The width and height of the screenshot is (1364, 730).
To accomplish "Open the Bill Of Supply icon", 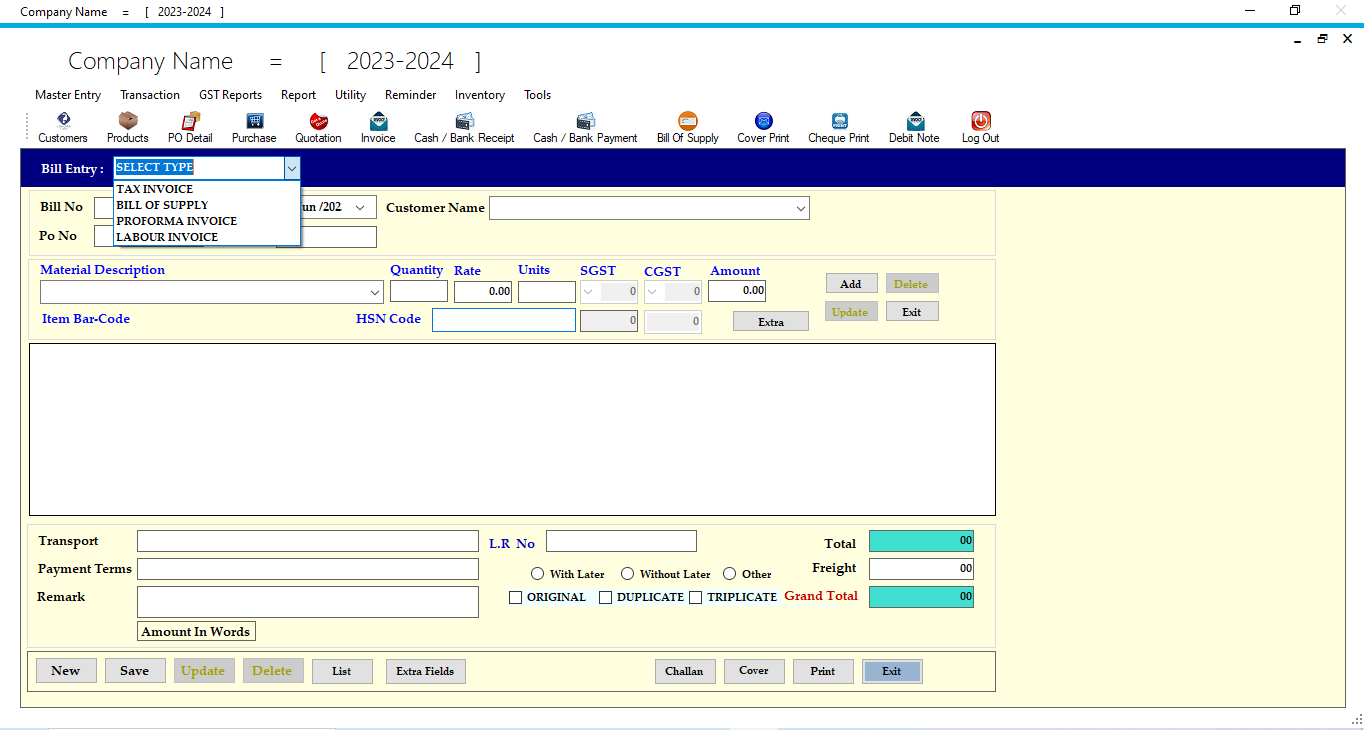I will point(687,127).
